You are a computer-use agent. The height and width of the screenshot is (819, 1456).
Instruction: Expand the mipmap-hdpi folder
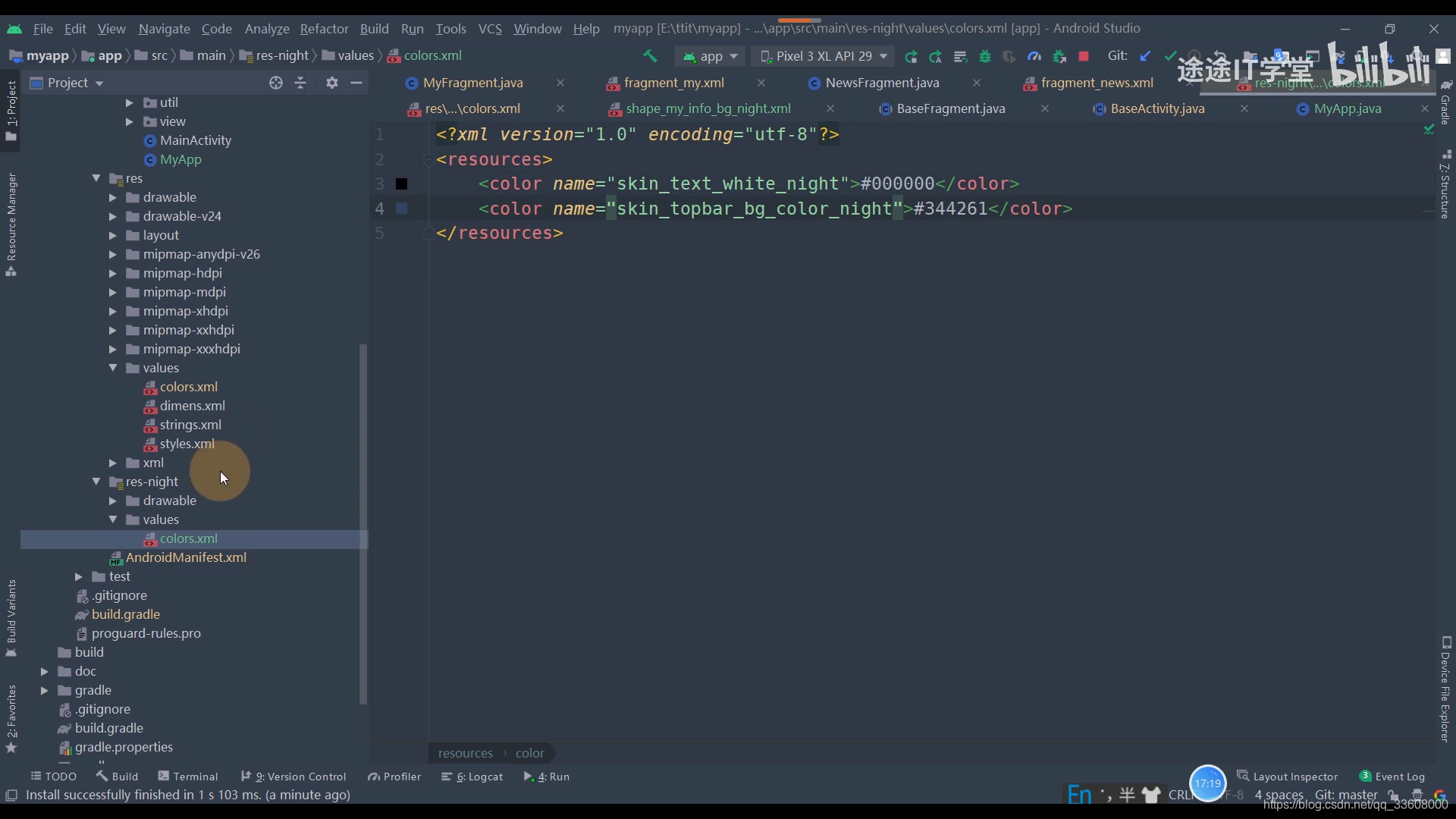(113, 273)
